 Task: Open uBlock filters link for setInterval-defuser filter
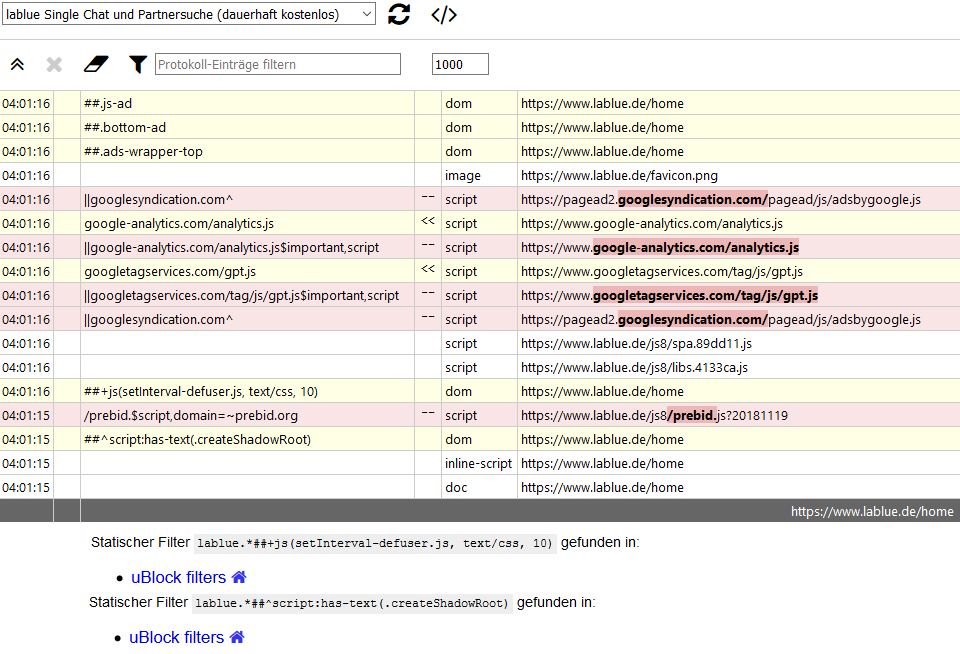(178, 578)
